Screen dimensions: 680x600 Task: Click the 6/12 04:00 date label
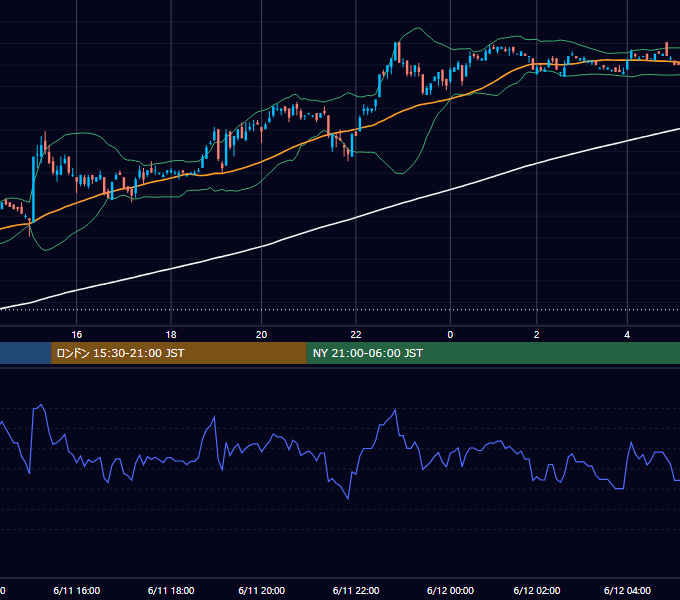[627, 590]
